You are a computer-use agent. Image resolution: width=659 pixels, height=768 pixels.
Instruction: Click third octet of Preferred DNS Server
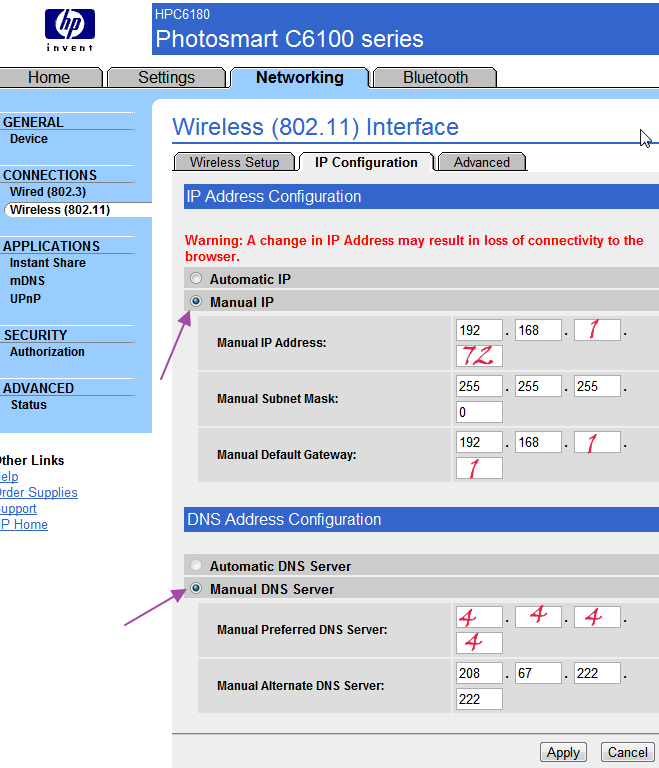point(597,617)
